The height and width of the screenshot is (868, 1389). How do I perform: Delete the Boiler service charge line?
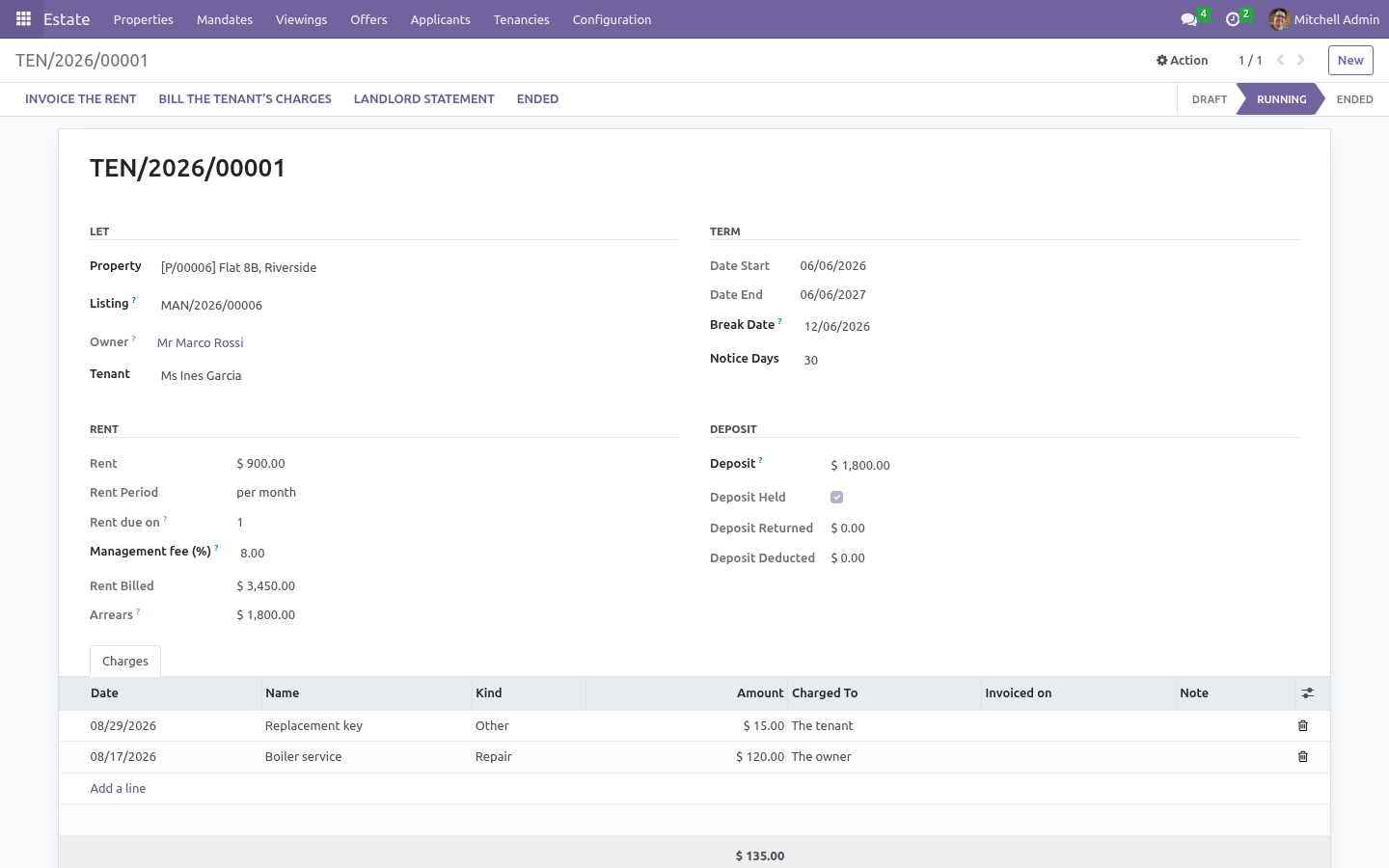[1303, 757]
